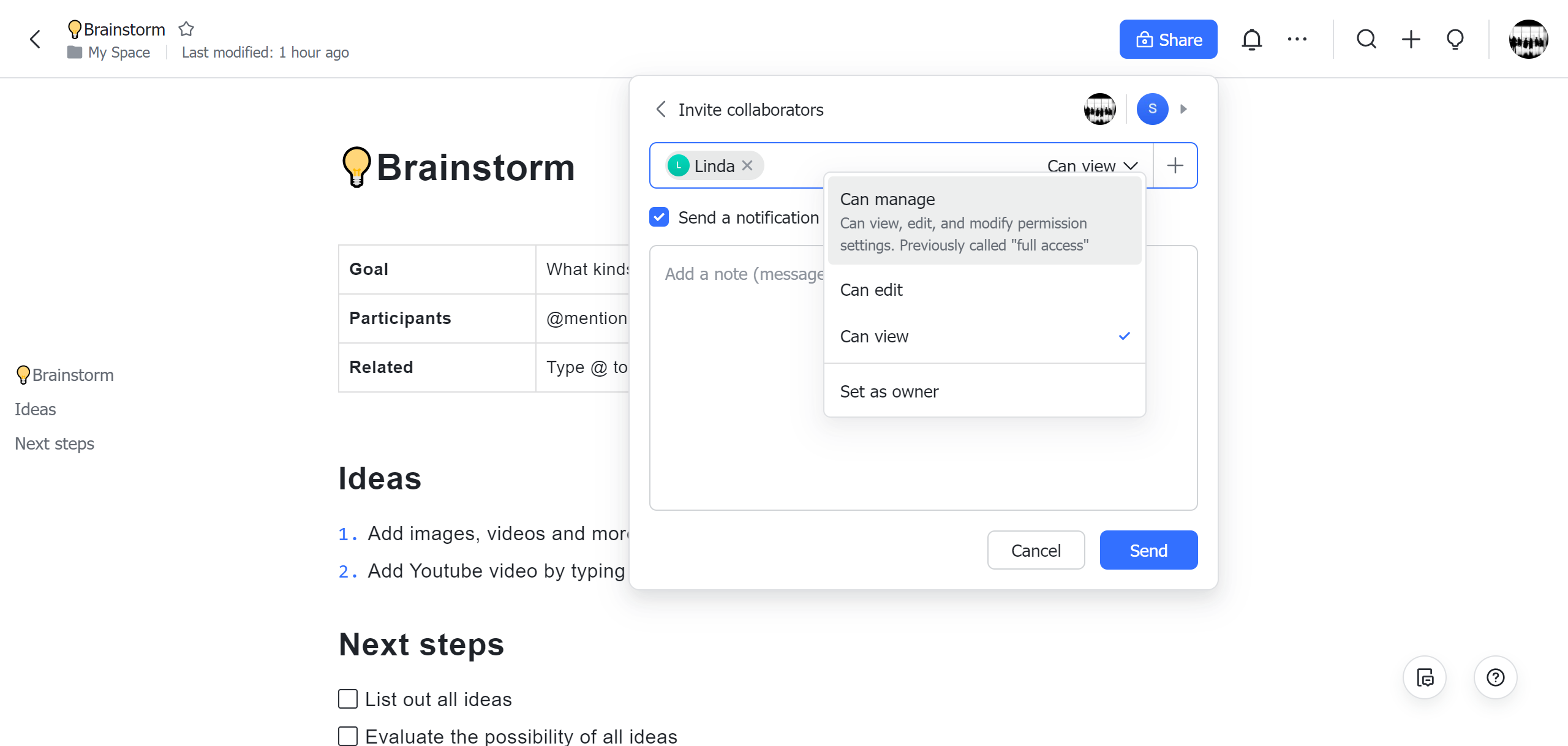Viewport: 1568px width, 746px height.
Task: Open the Can view permission dropdown
Action: [x=1092, y=165]
